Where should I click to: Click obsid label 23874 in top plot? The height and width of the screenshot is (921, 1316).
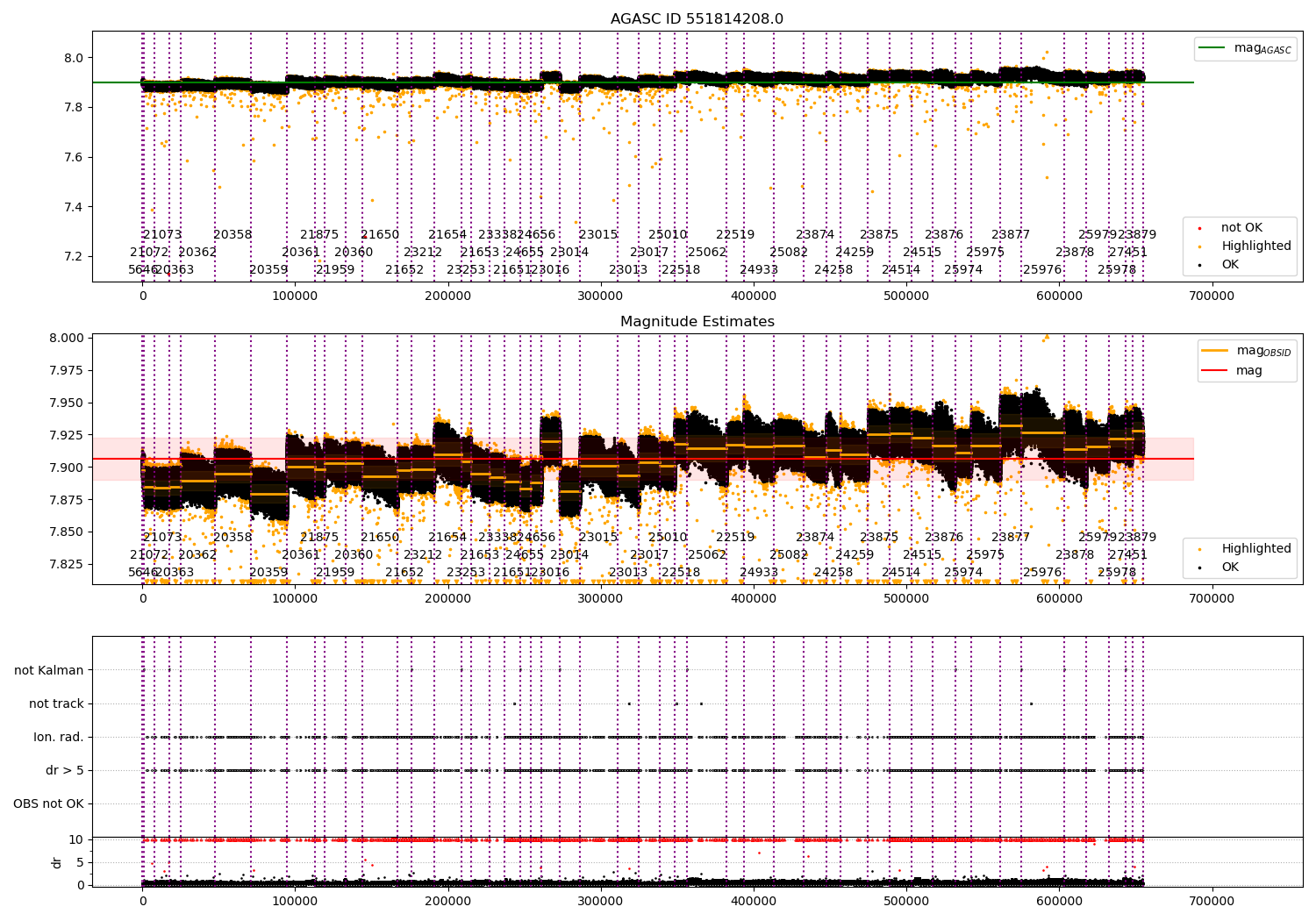coord(815,235)
